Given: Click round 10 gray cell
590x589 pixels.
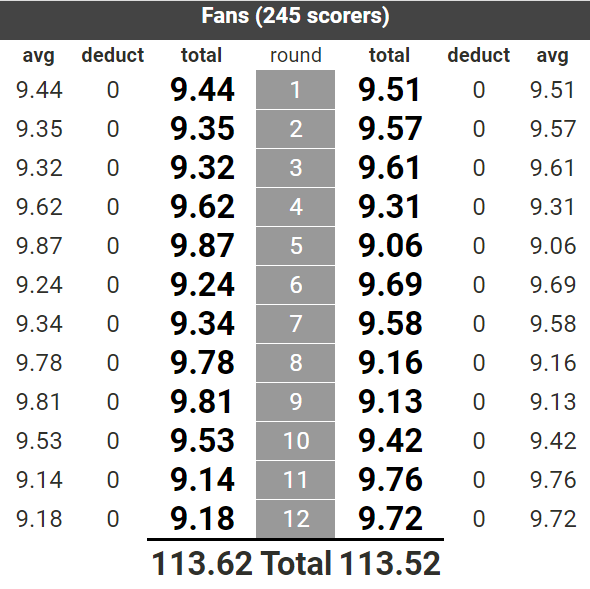Looking at the screenshot, I should [295, 441].
